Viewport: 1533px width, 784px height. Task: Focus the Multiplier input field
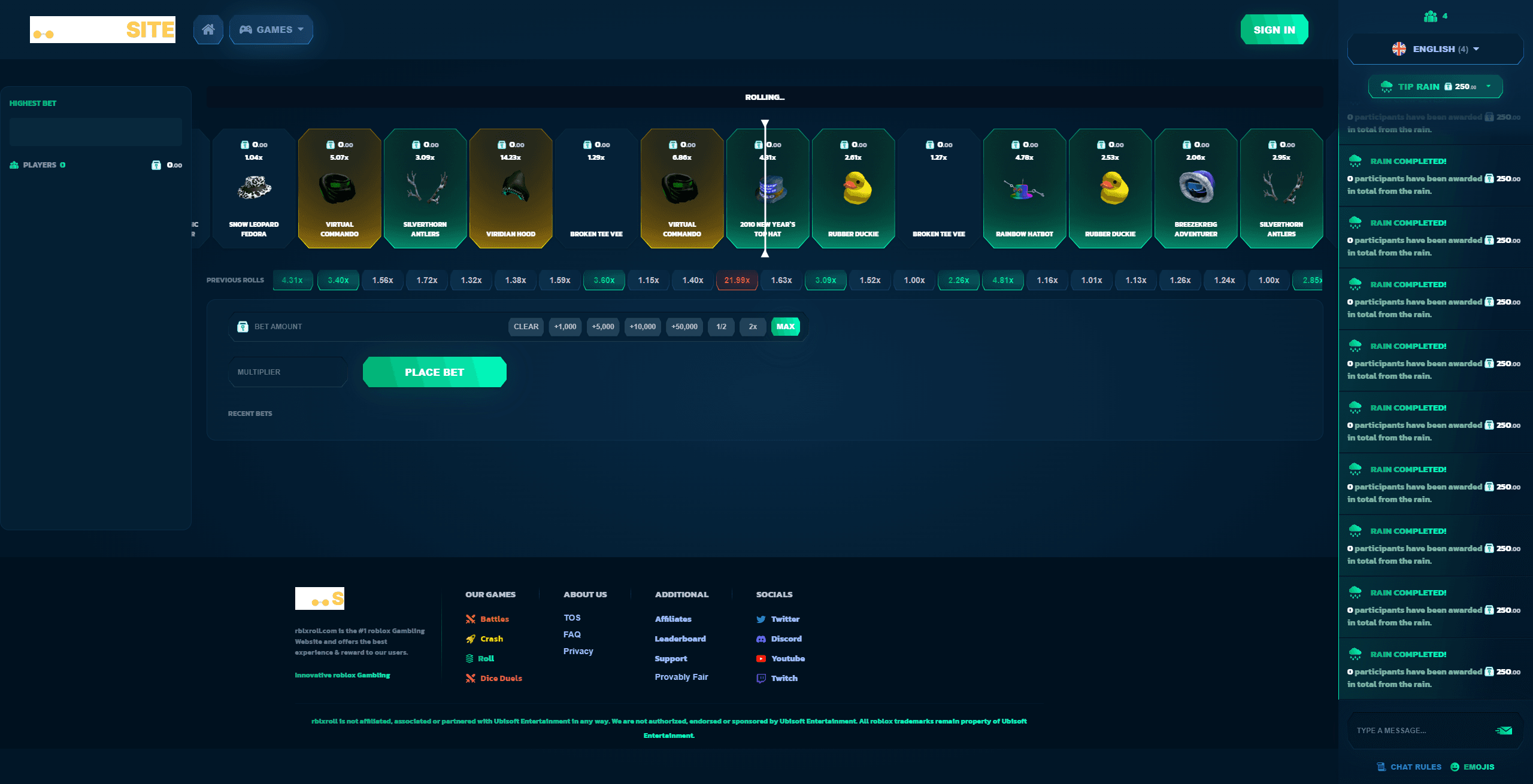287,372
